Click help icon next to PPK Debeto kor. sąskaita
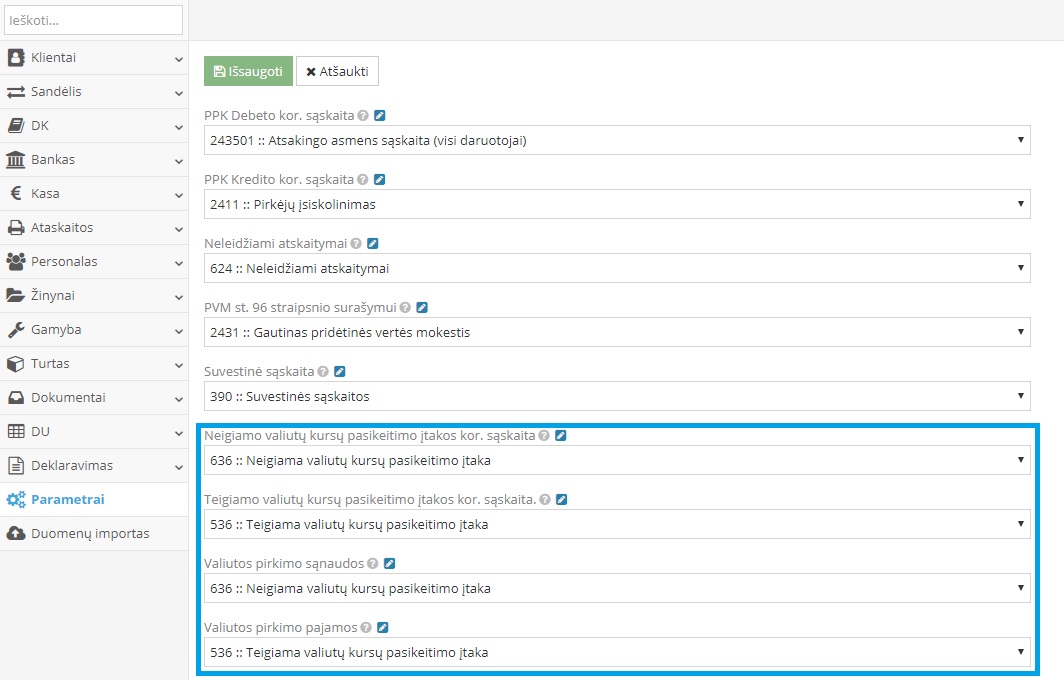 tap(363, 116)
